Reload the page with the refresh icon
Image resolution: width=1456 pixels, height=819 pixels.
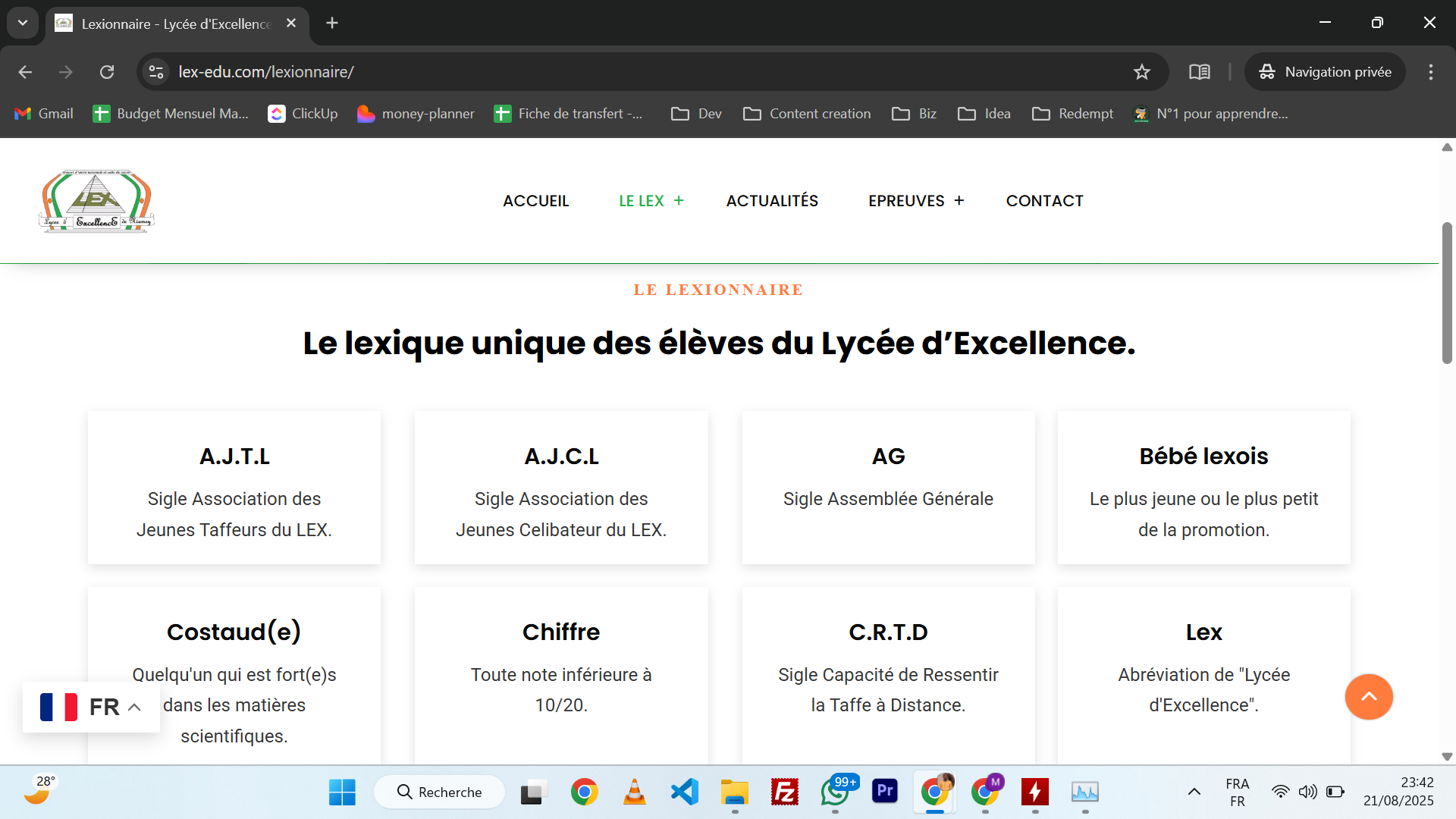(107, 72)
